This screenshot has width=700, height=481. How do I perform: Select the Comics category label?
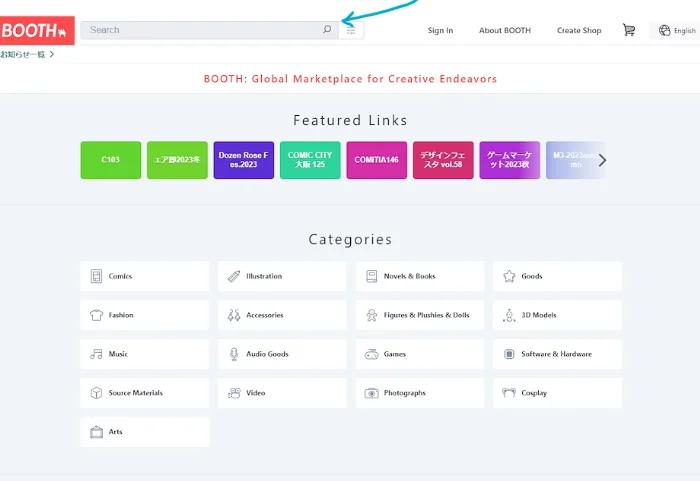121,276
